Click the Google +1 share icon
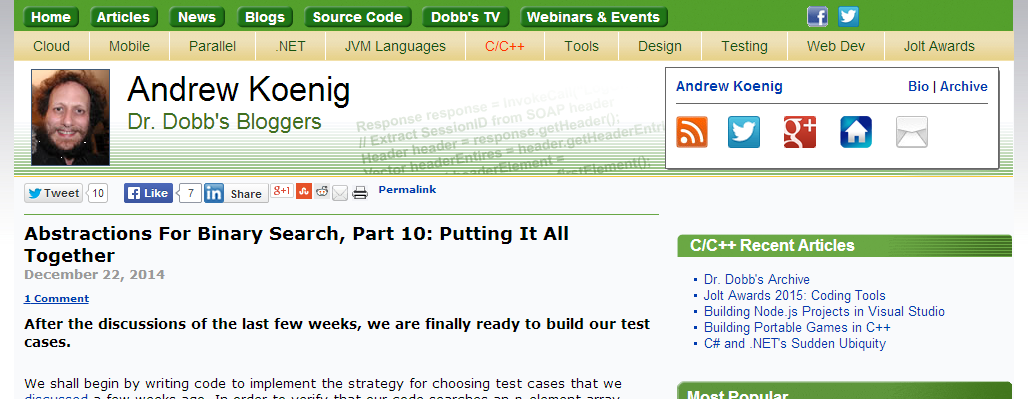1028x399 pixels. 282,191
